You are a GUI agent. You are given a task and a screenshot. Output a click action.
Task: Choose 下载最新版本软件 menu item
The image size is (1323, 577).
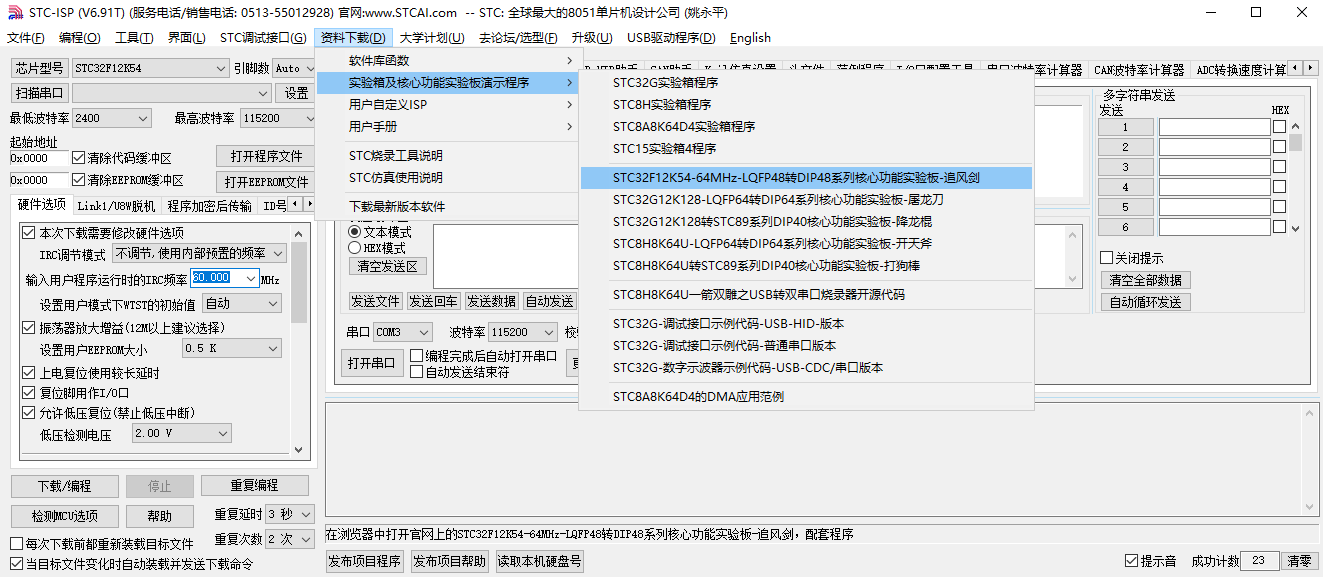447,207
